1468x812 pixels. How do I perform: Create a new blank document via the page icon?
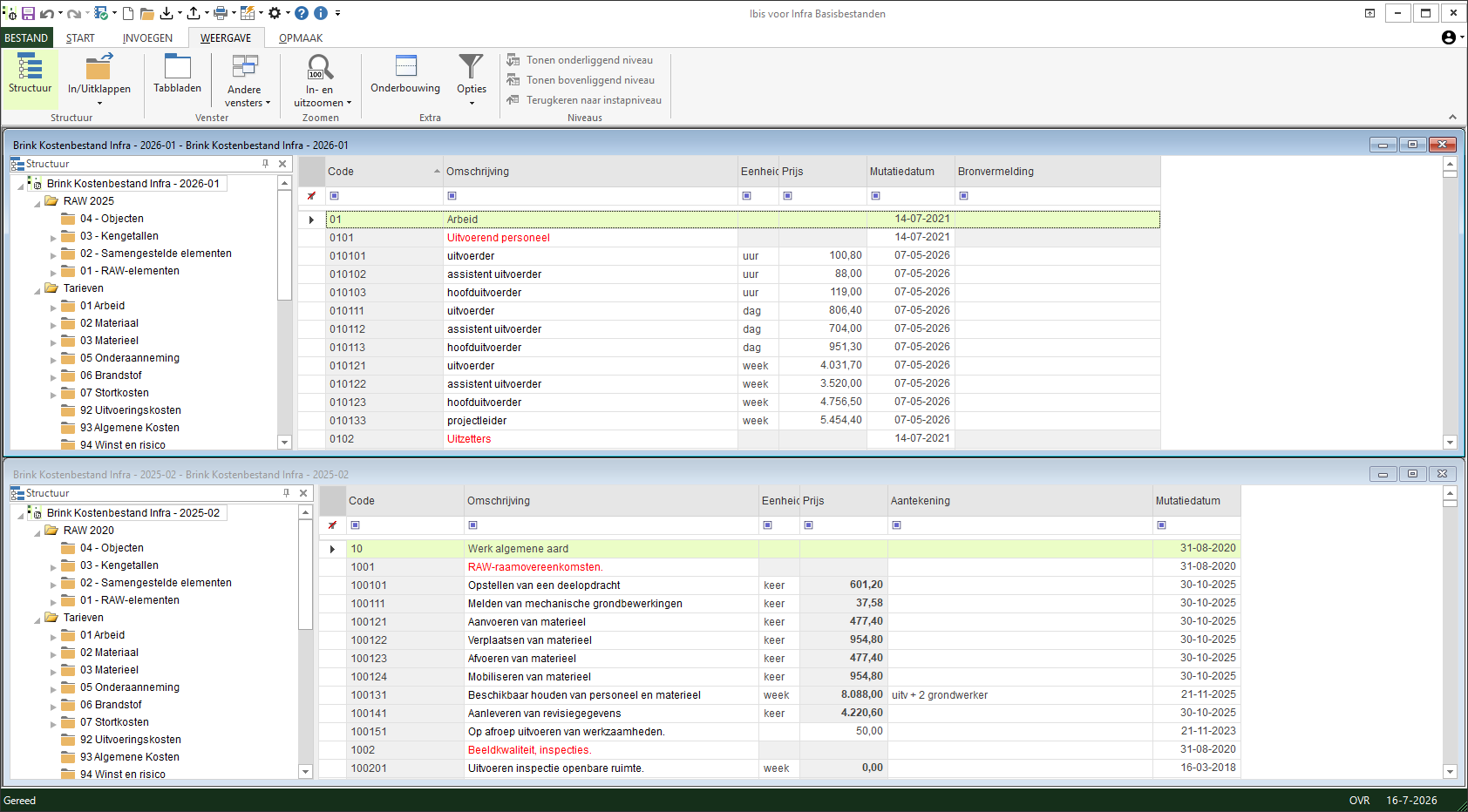pos(128,13)
